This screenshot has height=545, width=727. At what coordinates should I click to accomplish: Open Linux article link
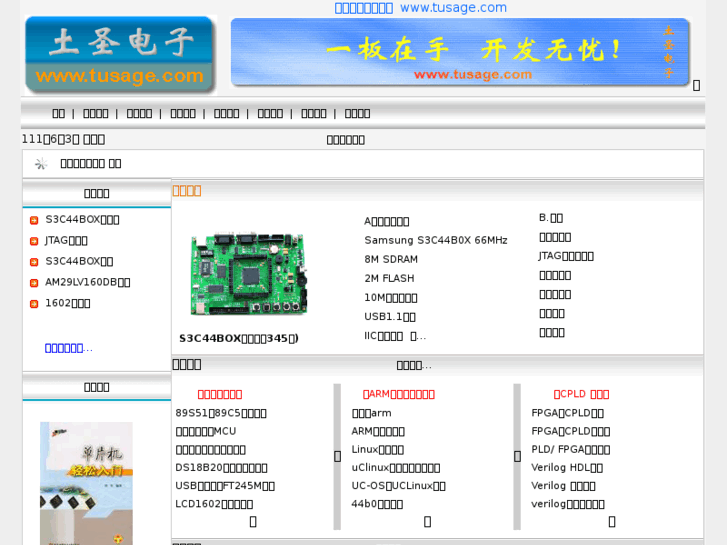point(377,449)
